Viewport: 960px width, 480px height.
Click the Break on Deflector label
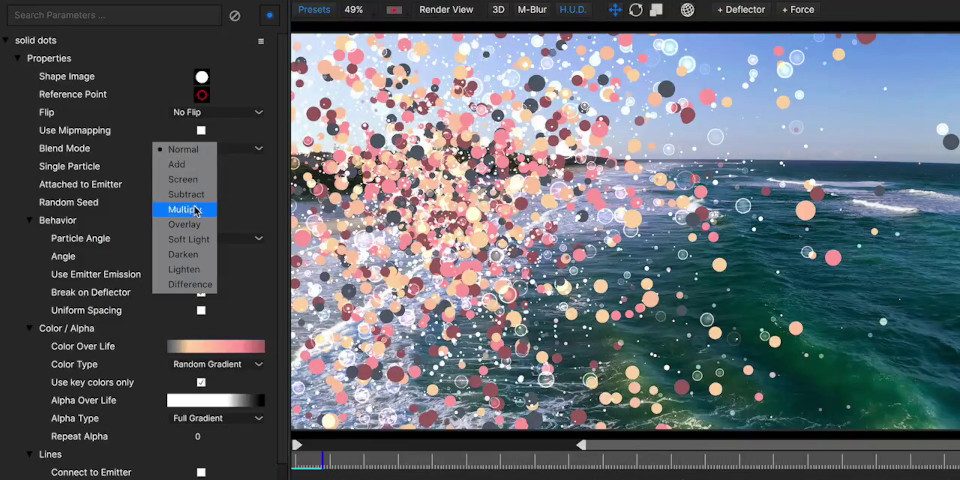91,292
